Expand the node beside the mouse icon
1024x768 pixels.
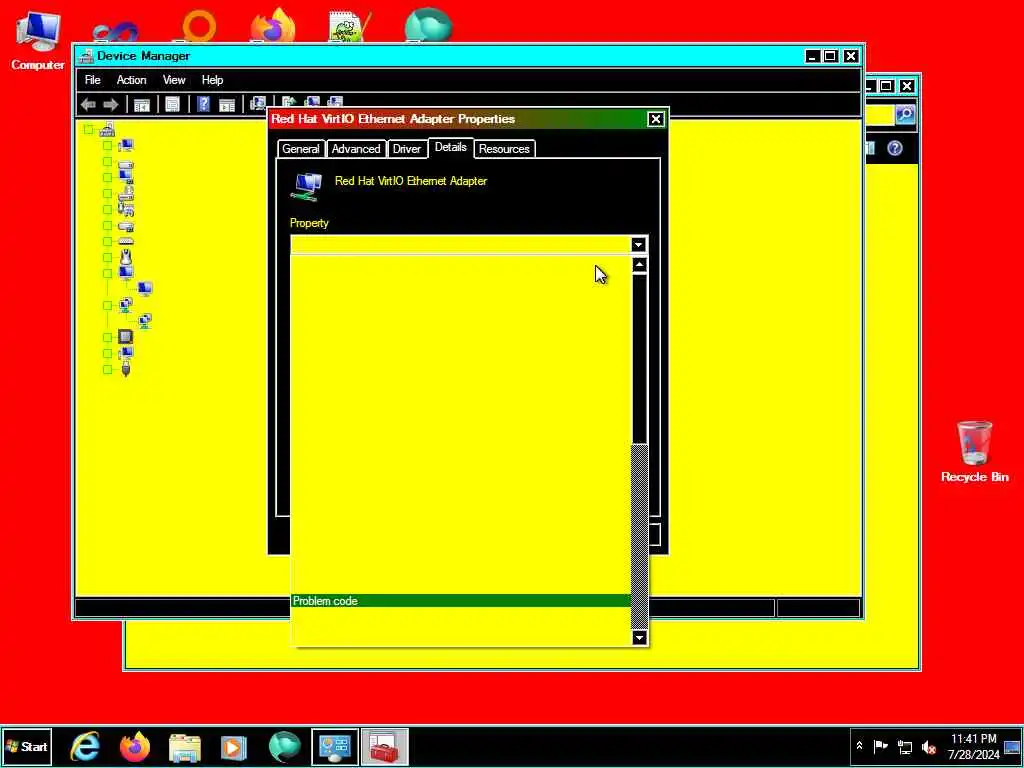point(108,257)
